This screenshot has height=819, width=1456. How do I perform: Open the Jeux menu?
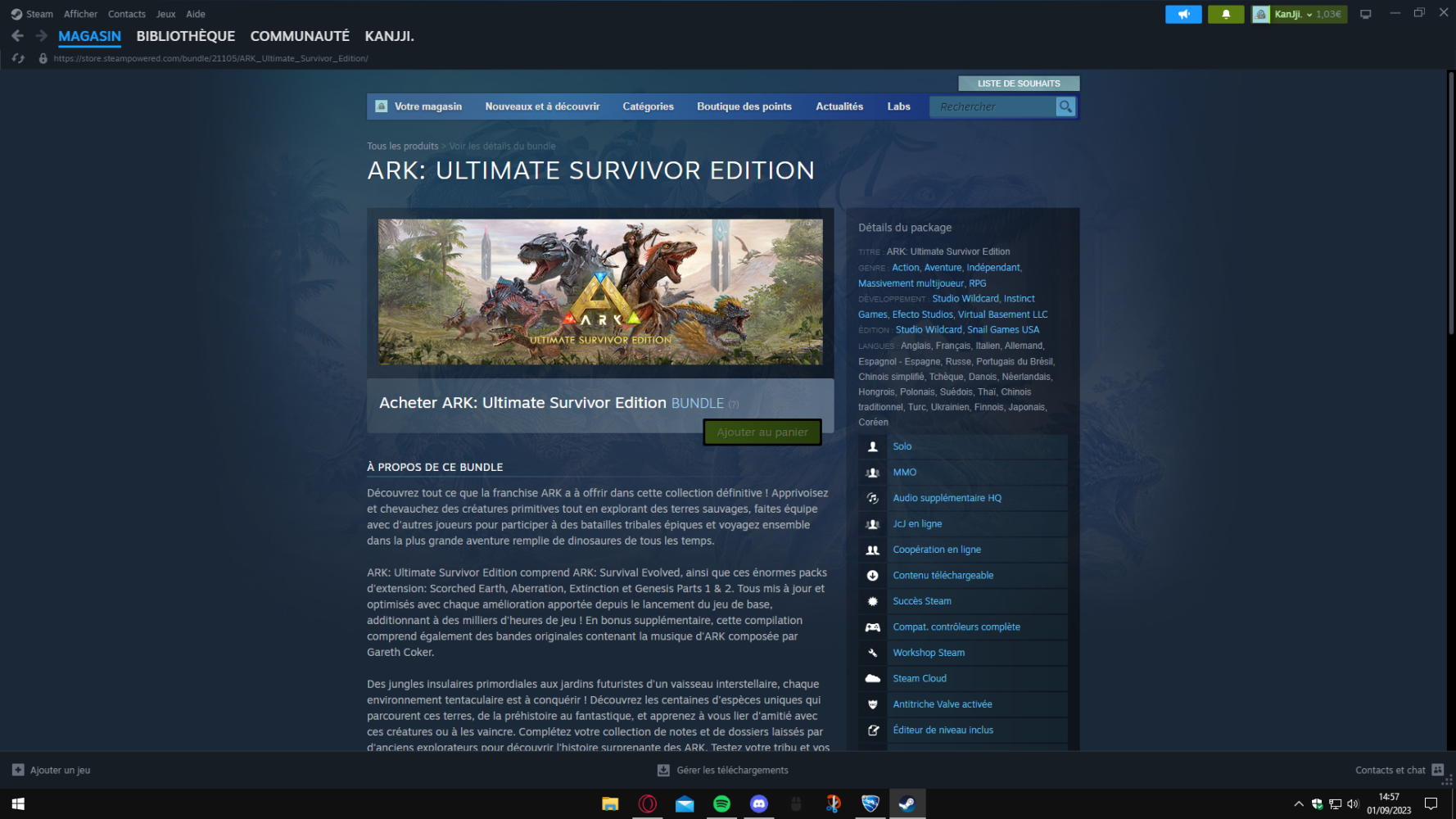pos(166,14)
